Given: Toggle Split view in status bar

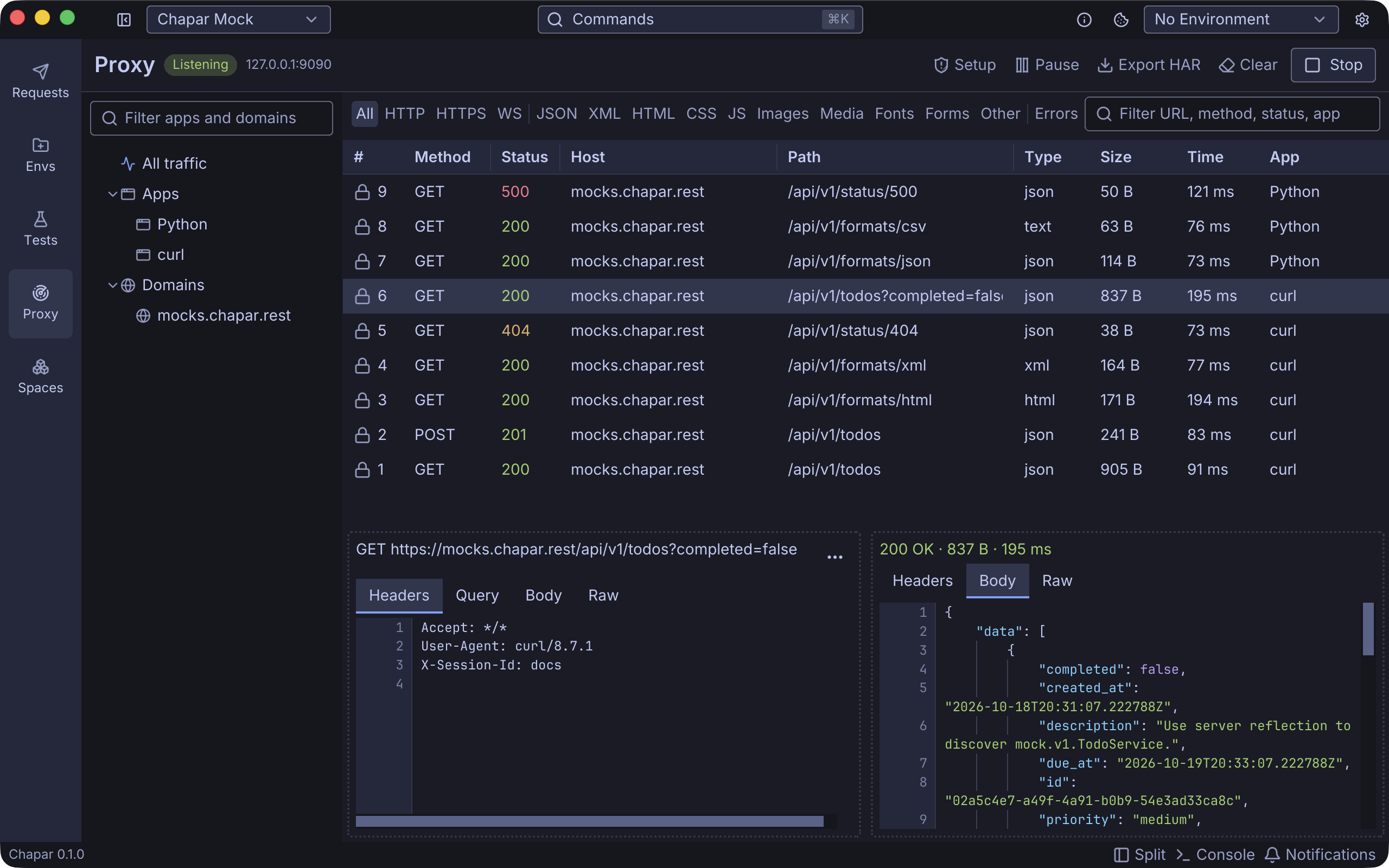Looking at the screenshot, I should coord(1140,854).
